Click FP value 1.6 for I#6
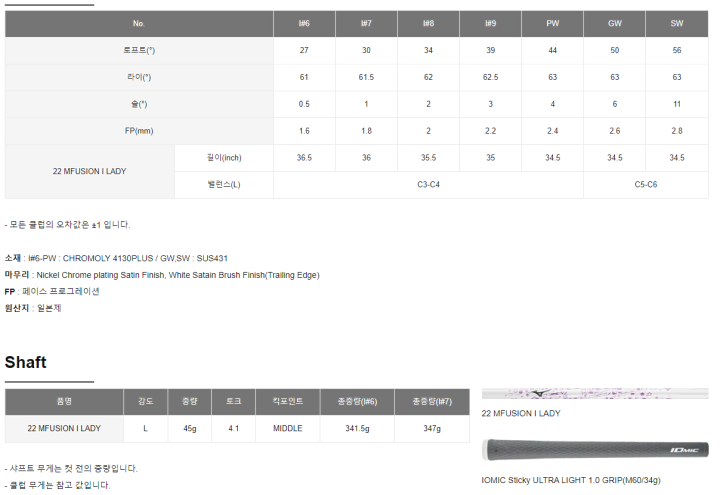720x495 pixels. pyautogui.click(x=304, y=131)
